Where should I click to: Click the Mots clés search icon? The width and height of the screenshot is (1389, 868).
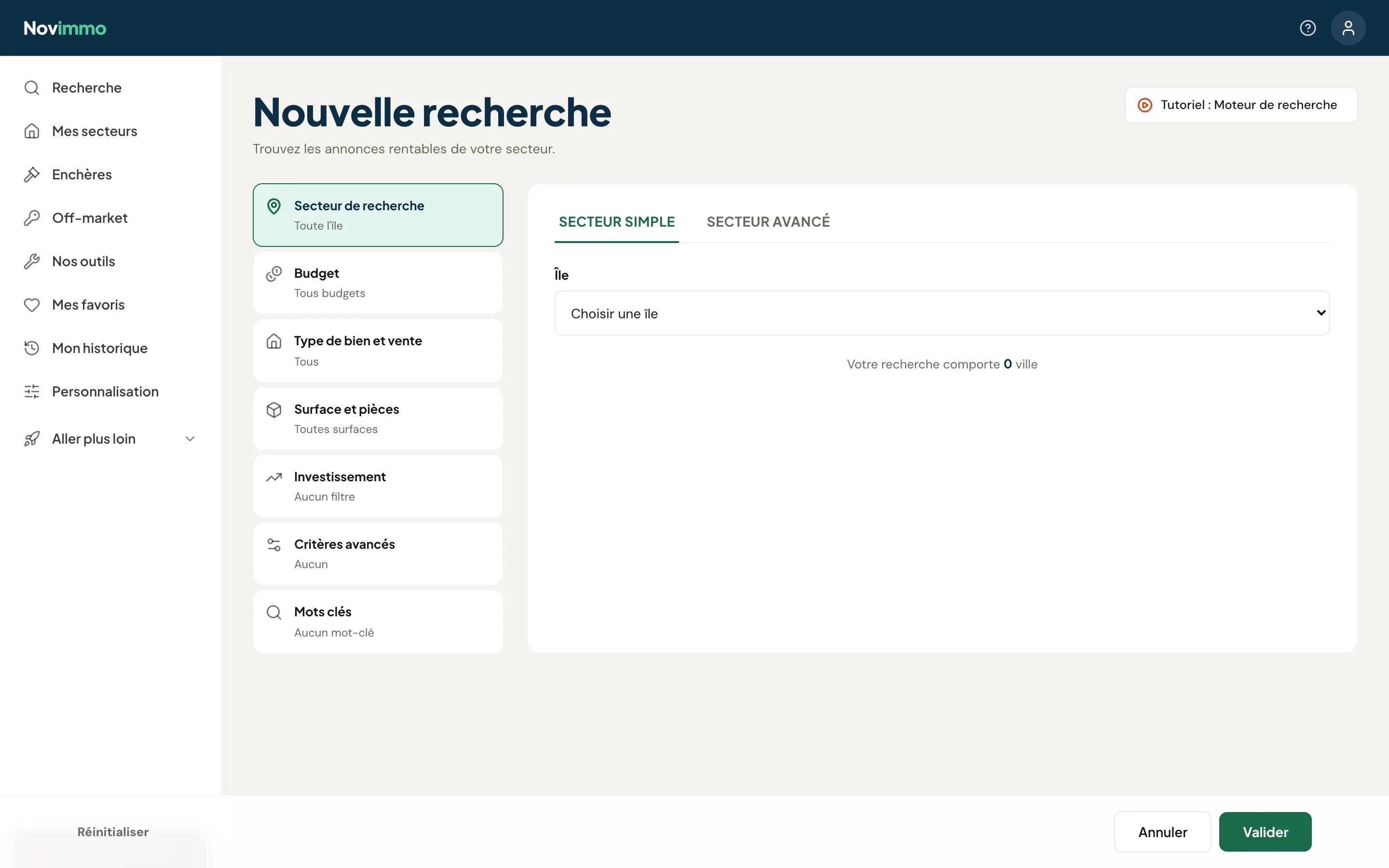(274, 612)
